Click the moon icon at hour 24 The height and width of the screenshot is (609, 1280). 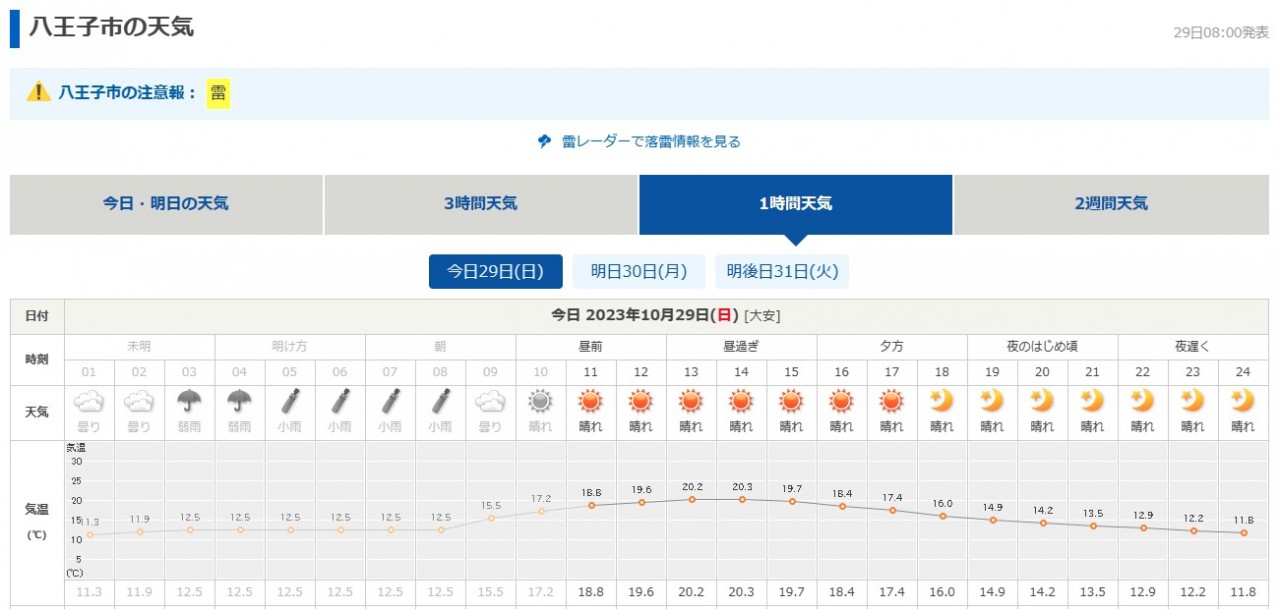pyautogui.click(x=1243, y=401)
